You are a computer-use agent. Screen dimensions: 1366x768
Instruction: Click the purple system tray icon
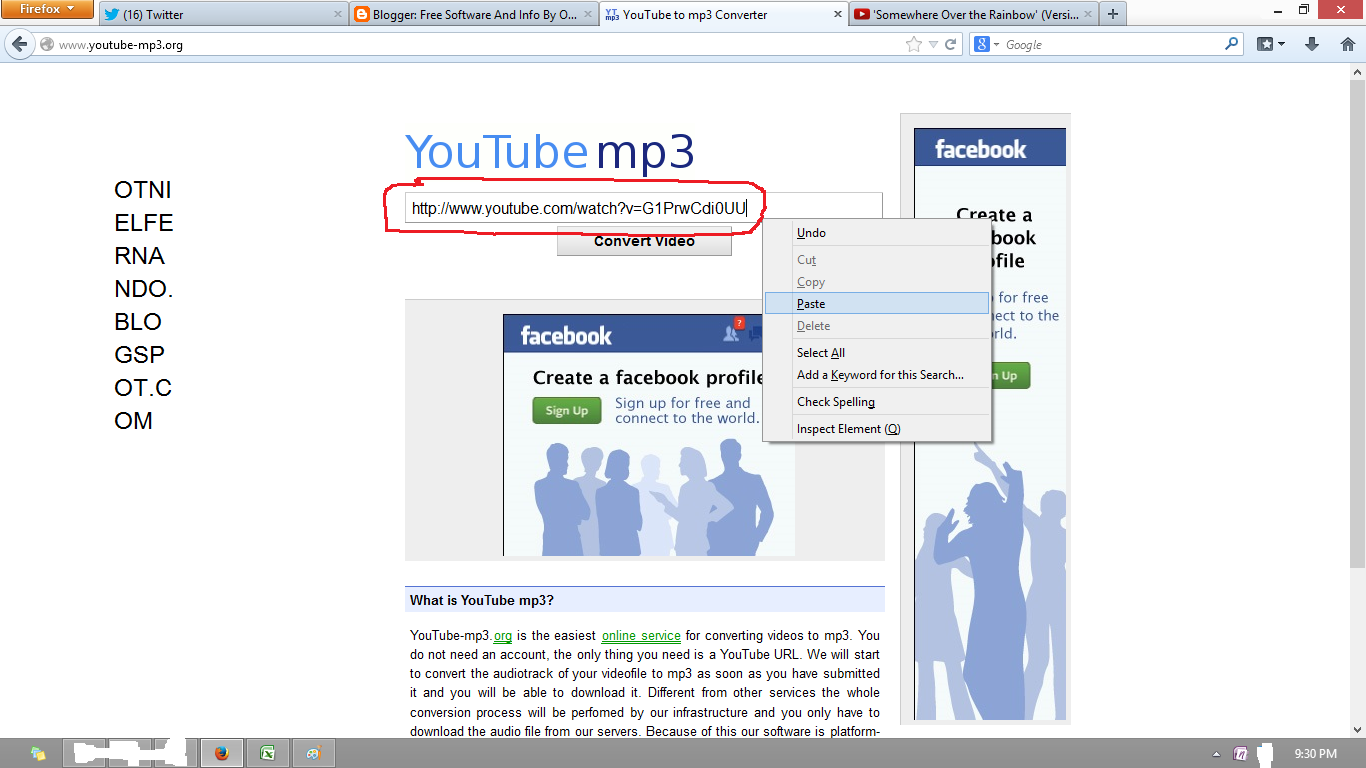tap(1240, 753)
